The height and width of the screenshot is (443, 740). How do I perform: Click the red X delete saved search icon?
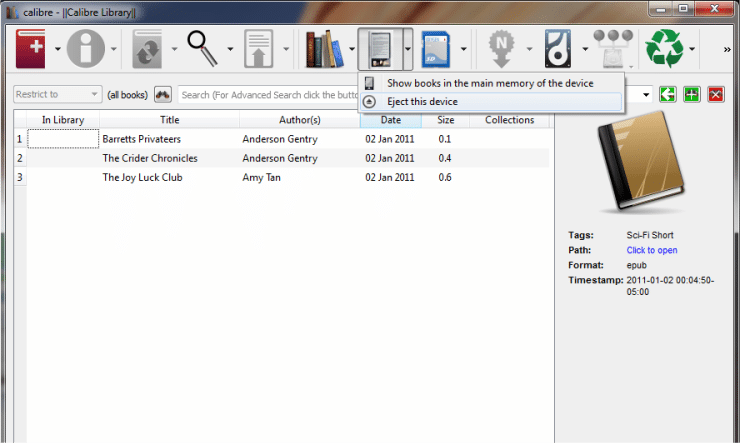click(x=716, y=94)
